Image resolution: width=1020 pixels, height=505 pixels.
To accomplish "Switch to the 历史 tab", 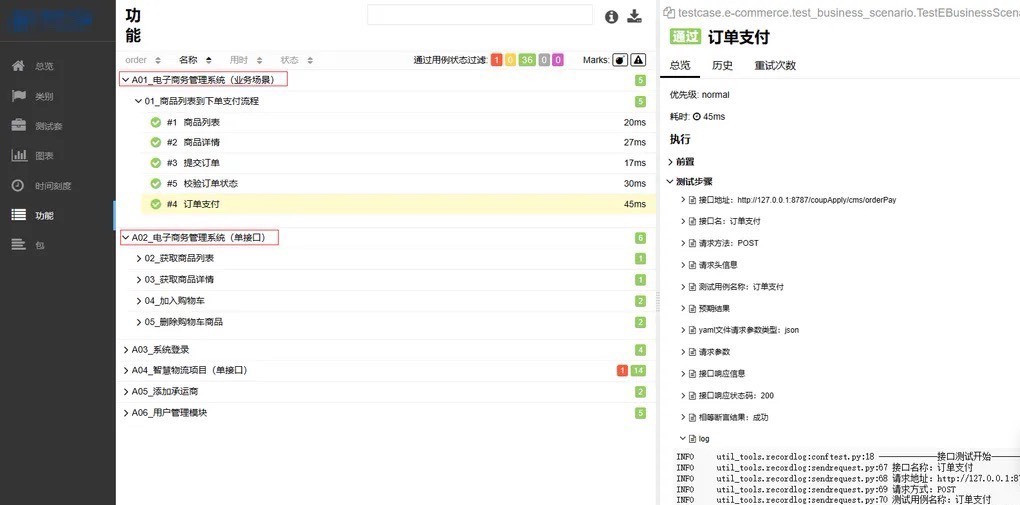I will coord(722,65).
